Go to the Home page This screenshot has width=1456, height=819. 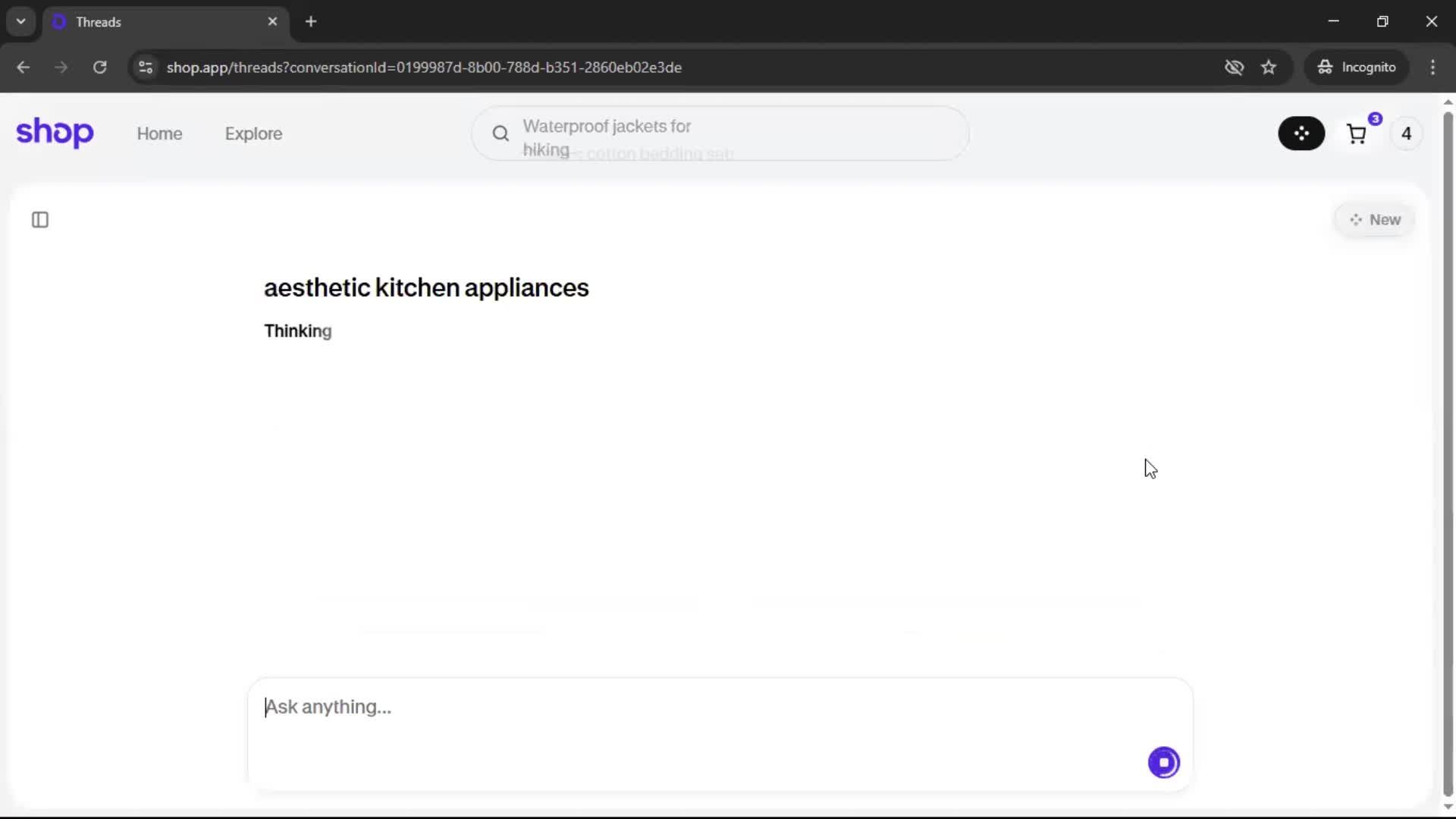159,133
